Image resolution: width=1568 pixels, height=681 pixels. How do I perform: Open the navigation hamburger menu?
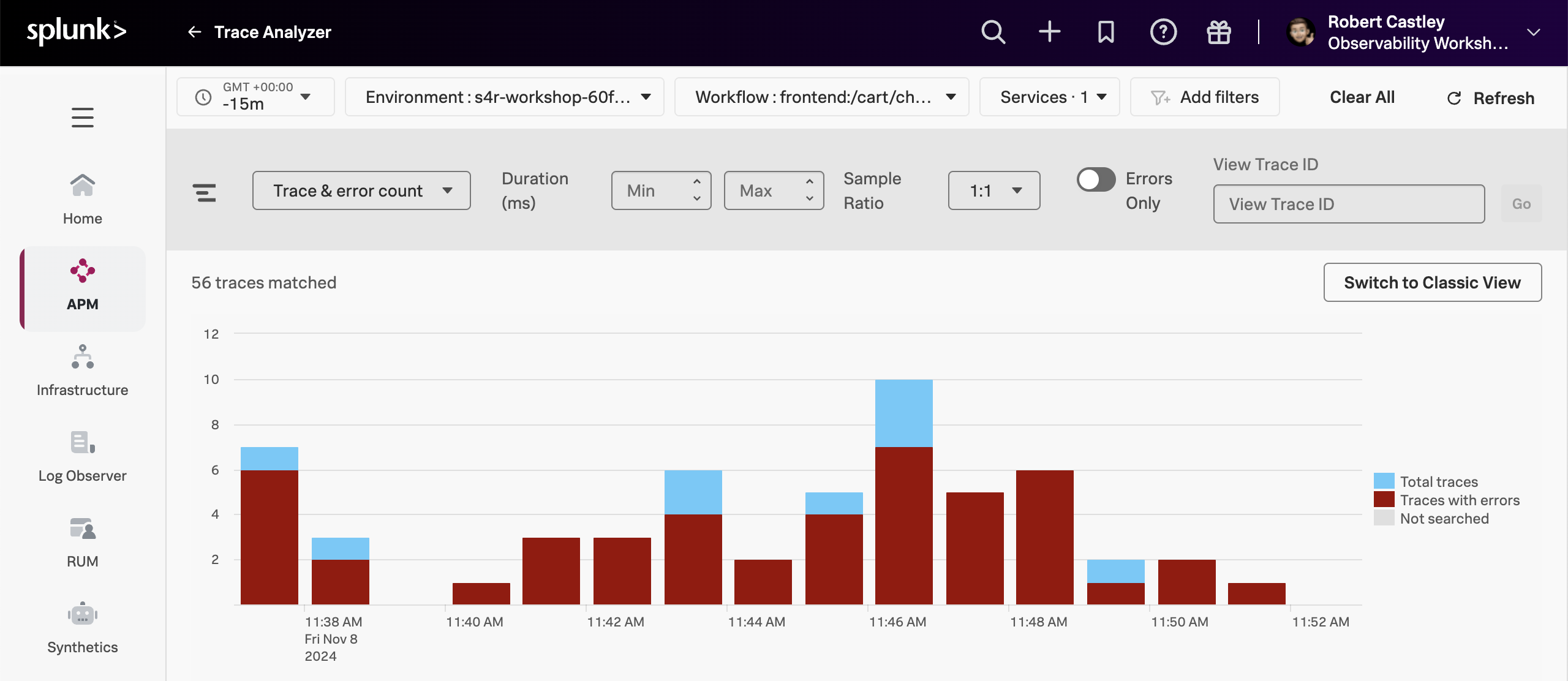[x=82, y=117]
